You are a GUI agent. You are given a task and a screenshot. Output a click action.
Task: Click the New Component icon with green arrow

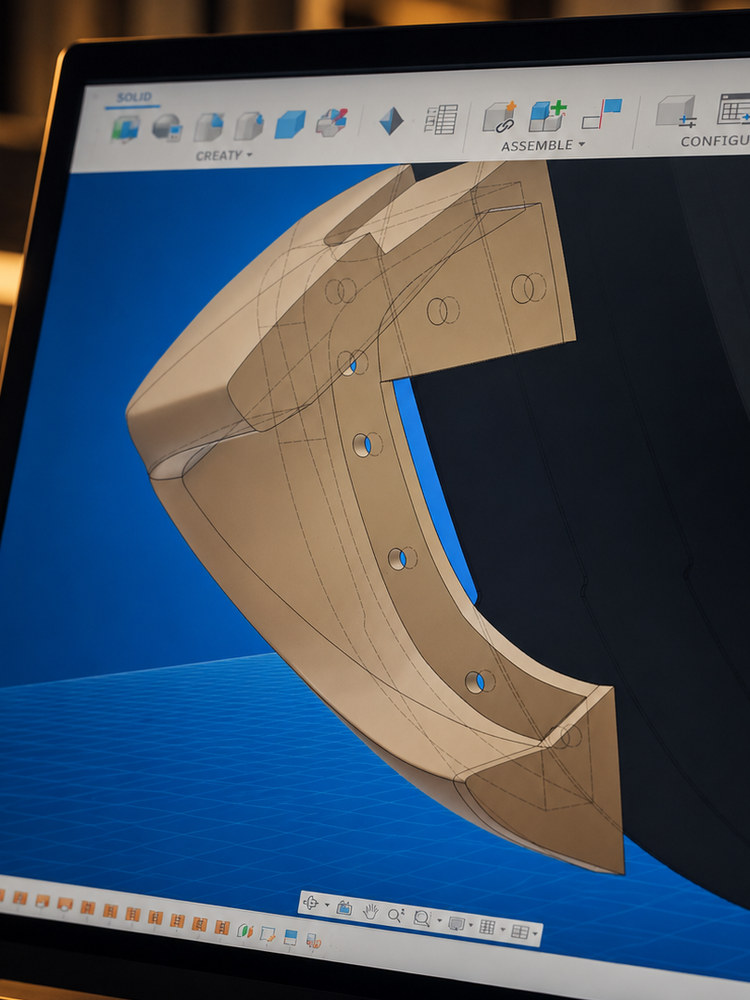click(126, 128)
